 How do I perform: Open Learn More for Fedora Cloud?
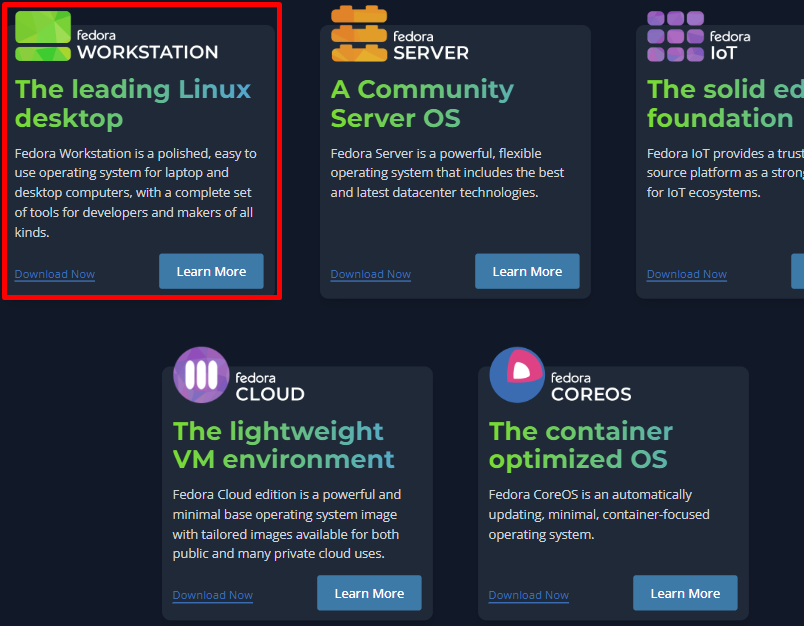point(369,593)
